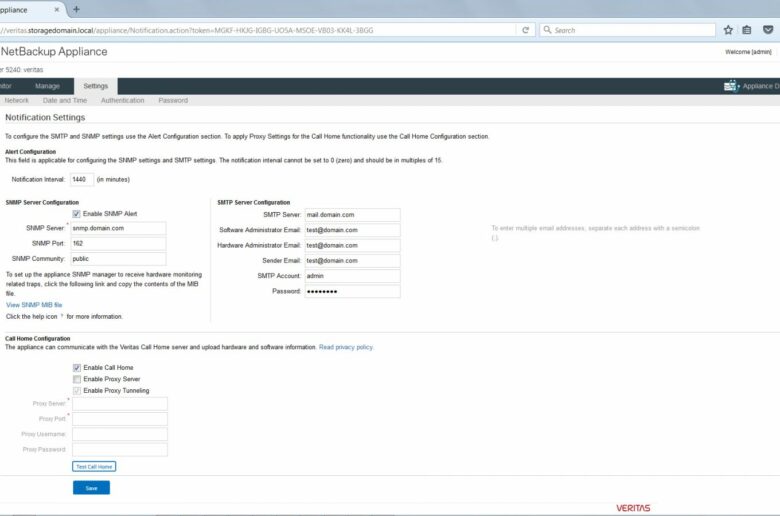Click the SMTP Server field
Viewport: 780px width, 516px height.
[x=352, y=215]
